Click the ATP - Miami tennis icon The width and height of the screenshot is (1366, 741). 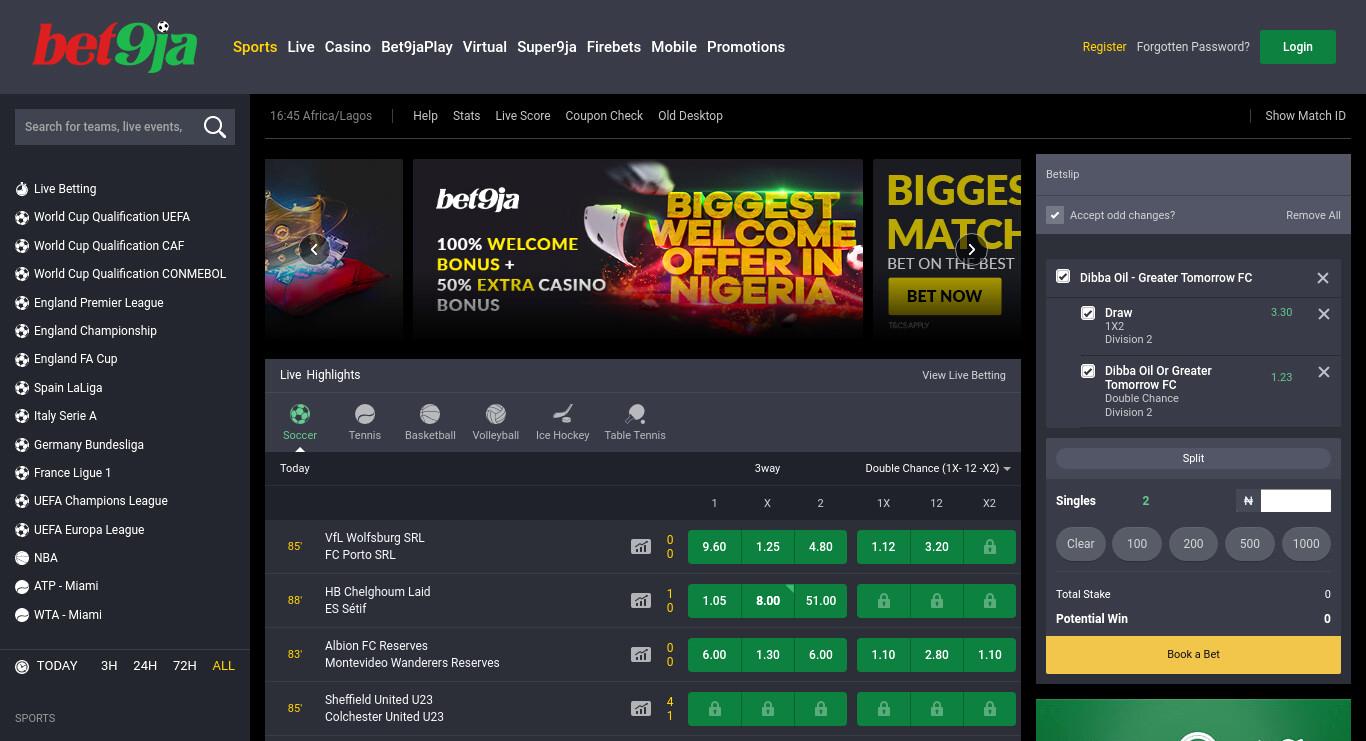[22, 586]
